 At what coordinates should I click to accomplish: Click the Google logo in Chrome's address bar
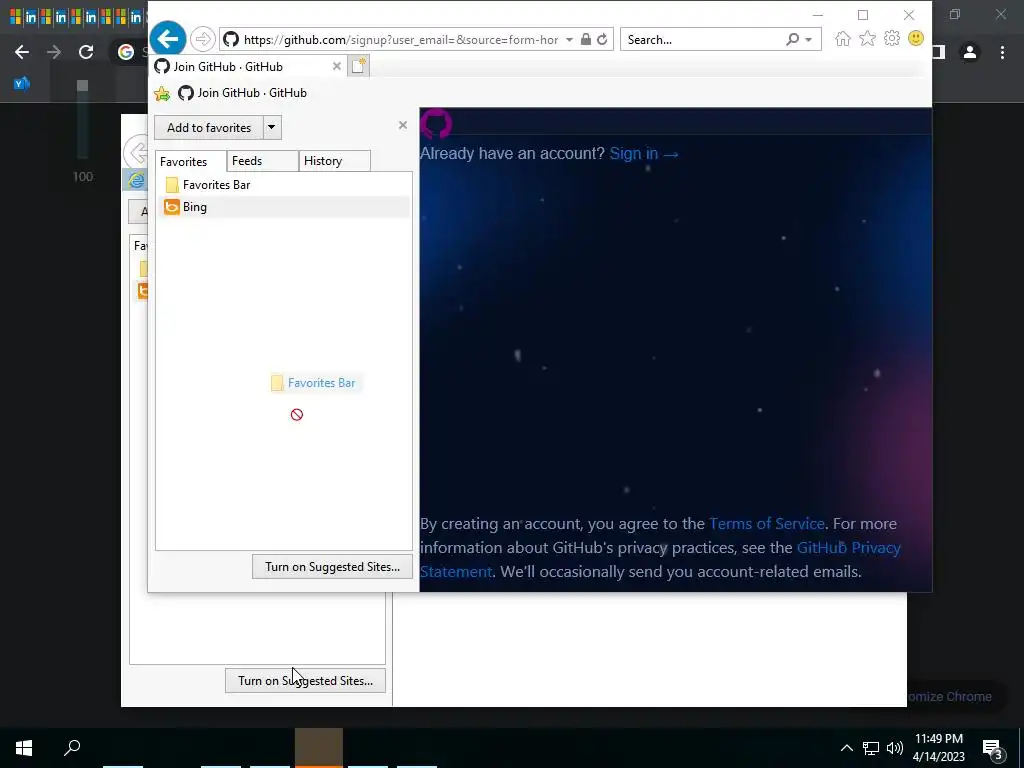point(126,52)
